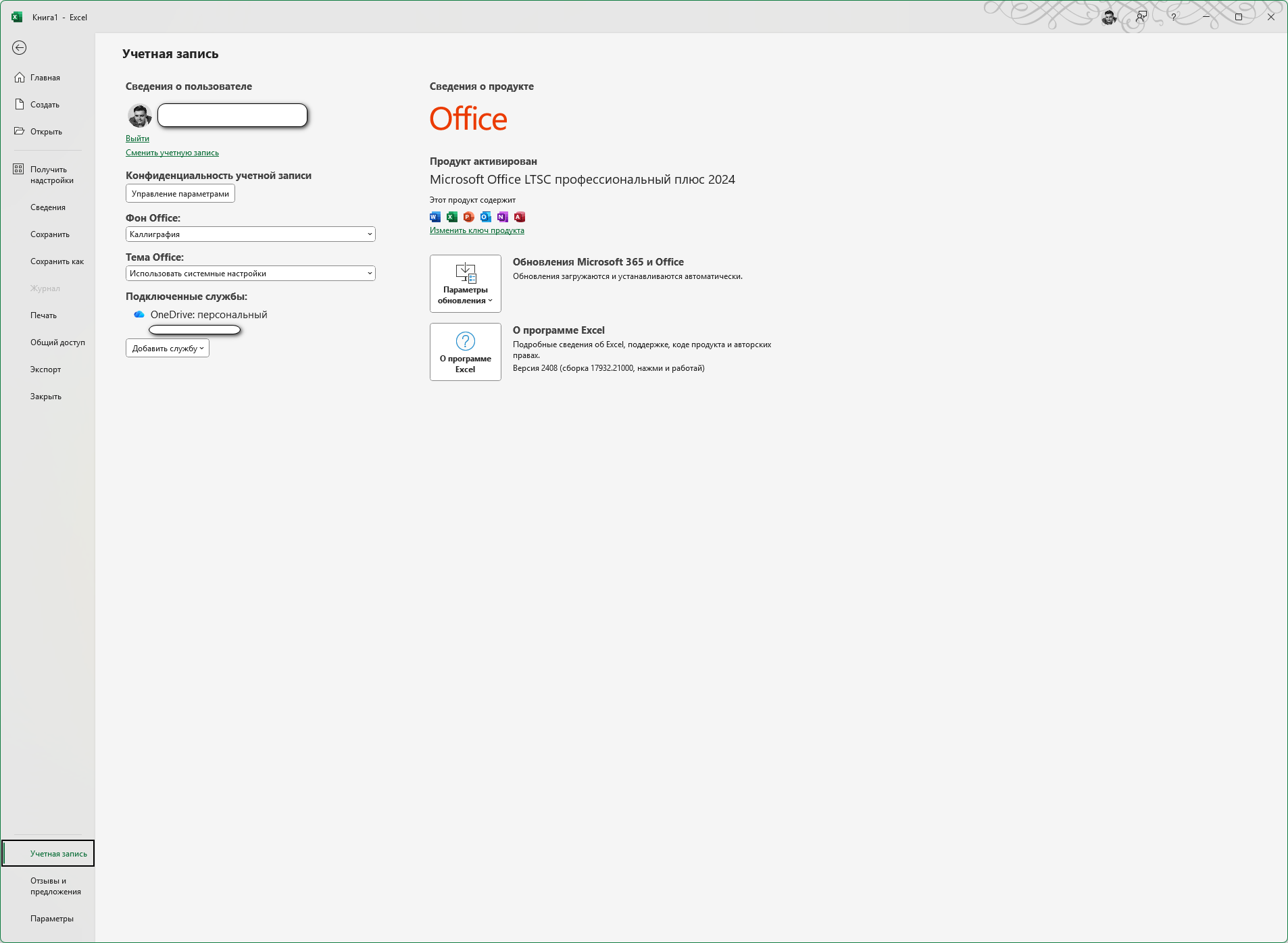
Task: Expand Параметры обновления options
Action: (466, 284)
